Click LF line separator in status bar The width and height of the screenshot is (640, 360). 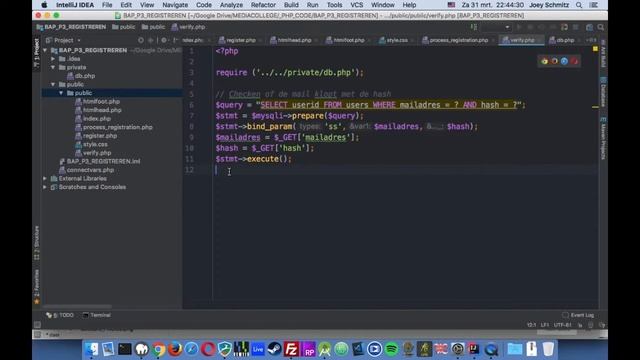pyautogui.click(x=545, y=325)
